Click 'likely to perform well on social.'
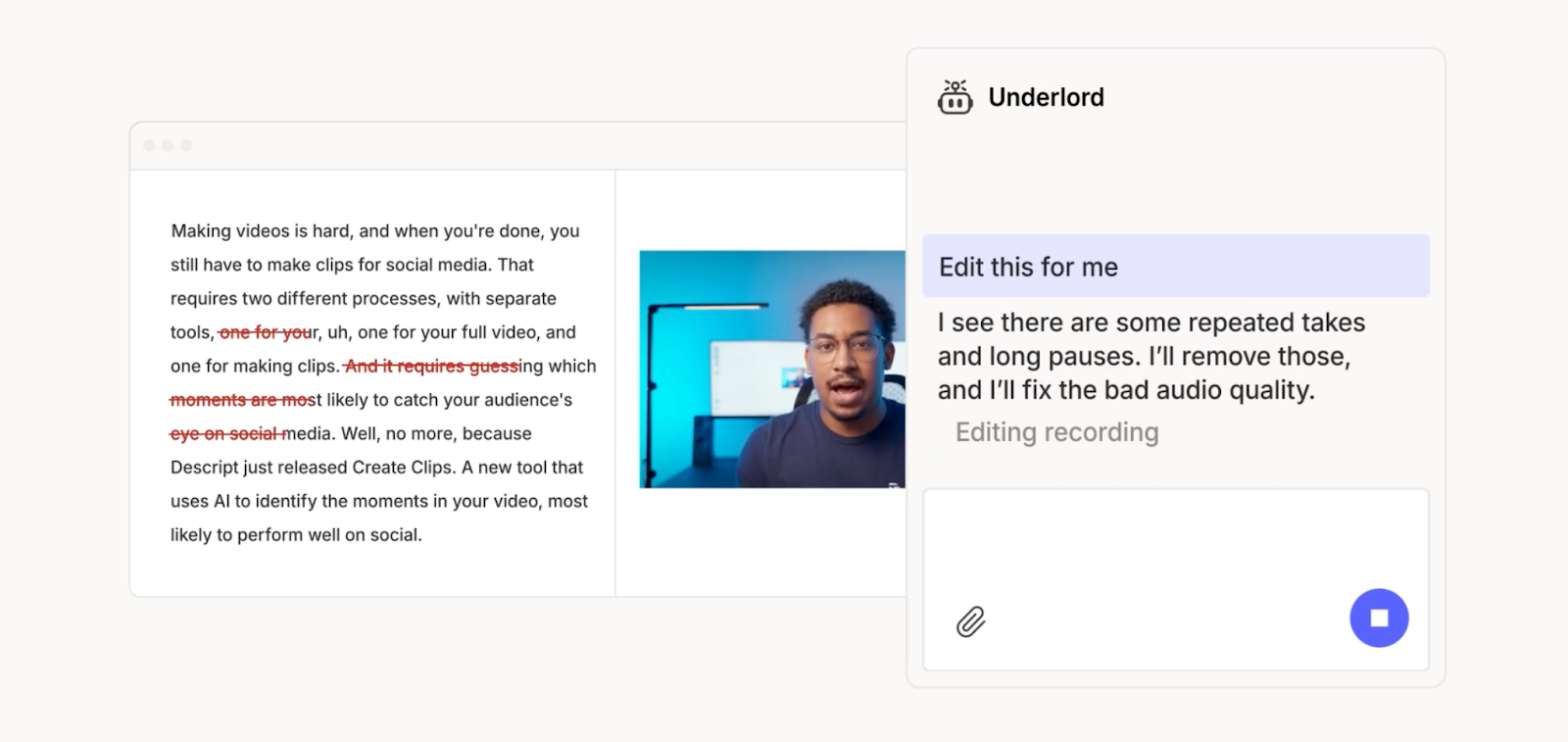Viewport: 1568px width, 742px height. 296,535
